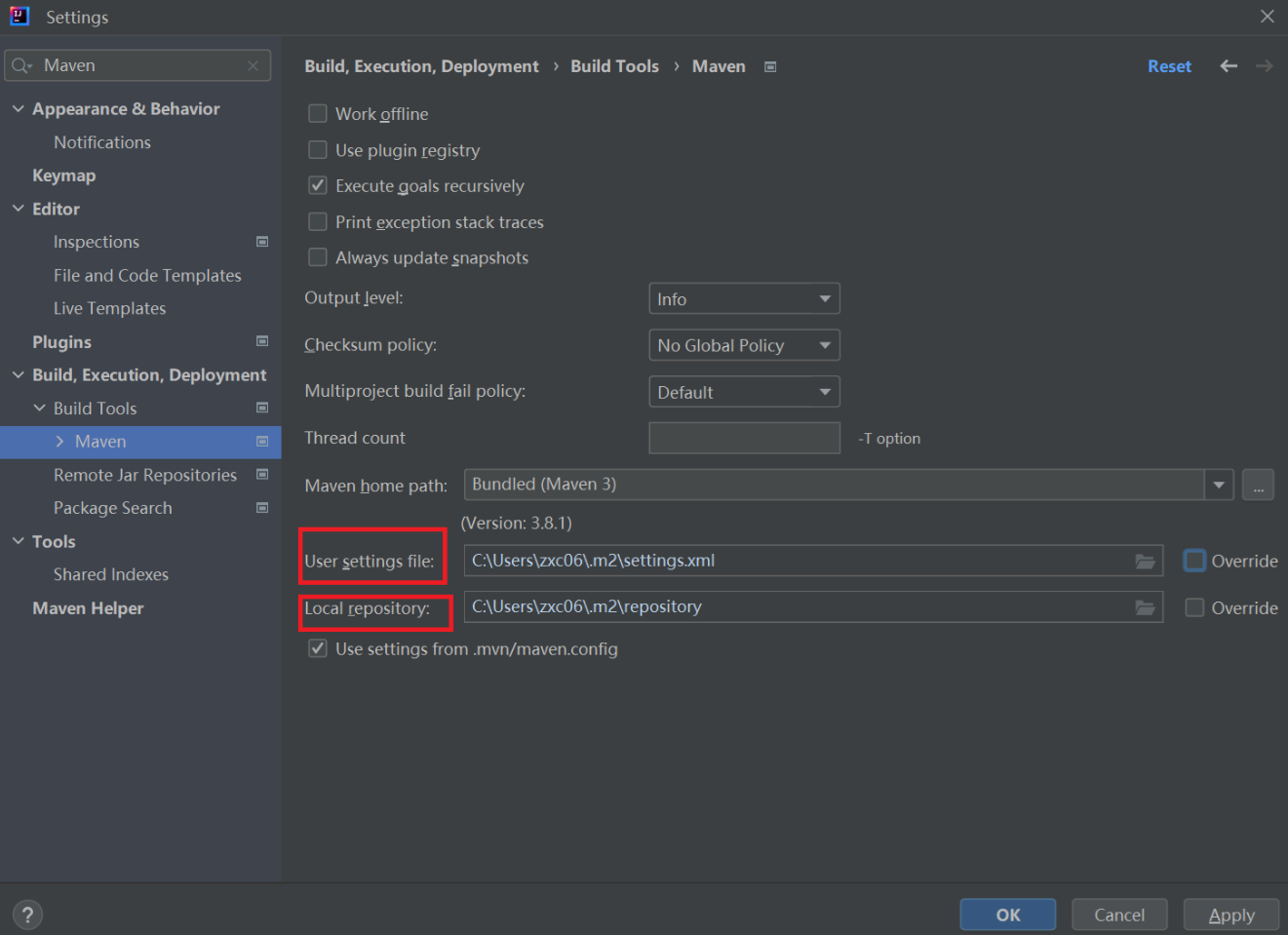Screen dimensions: 1288x935
Task: Expand the Maven tree node
Action: click(x=60, y=442)
